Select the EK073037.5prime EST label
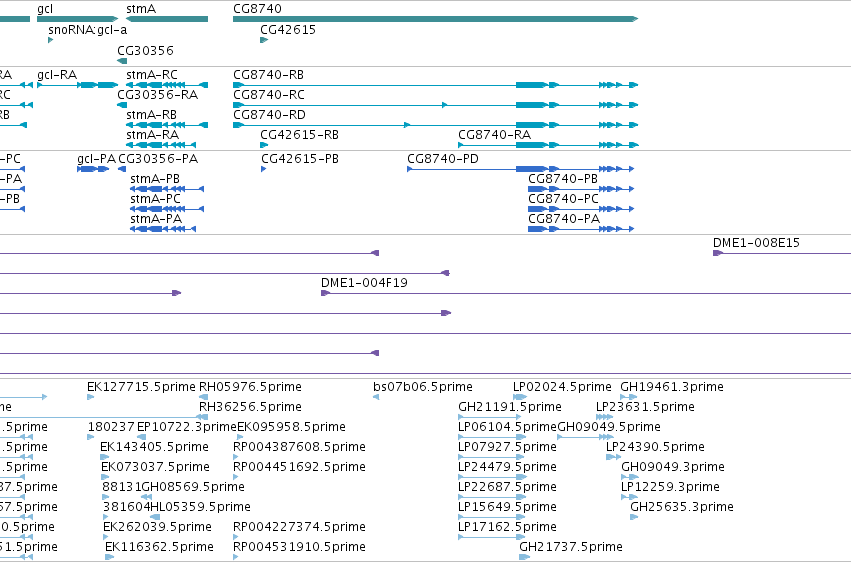This screenshot has height=562, width=851. coord(155,467)
